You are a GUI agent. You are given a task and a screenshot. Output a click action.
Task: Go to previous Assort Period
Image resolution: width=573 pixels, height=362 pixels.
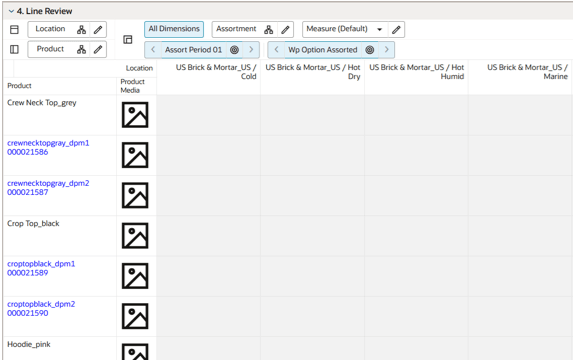(153, 49)
